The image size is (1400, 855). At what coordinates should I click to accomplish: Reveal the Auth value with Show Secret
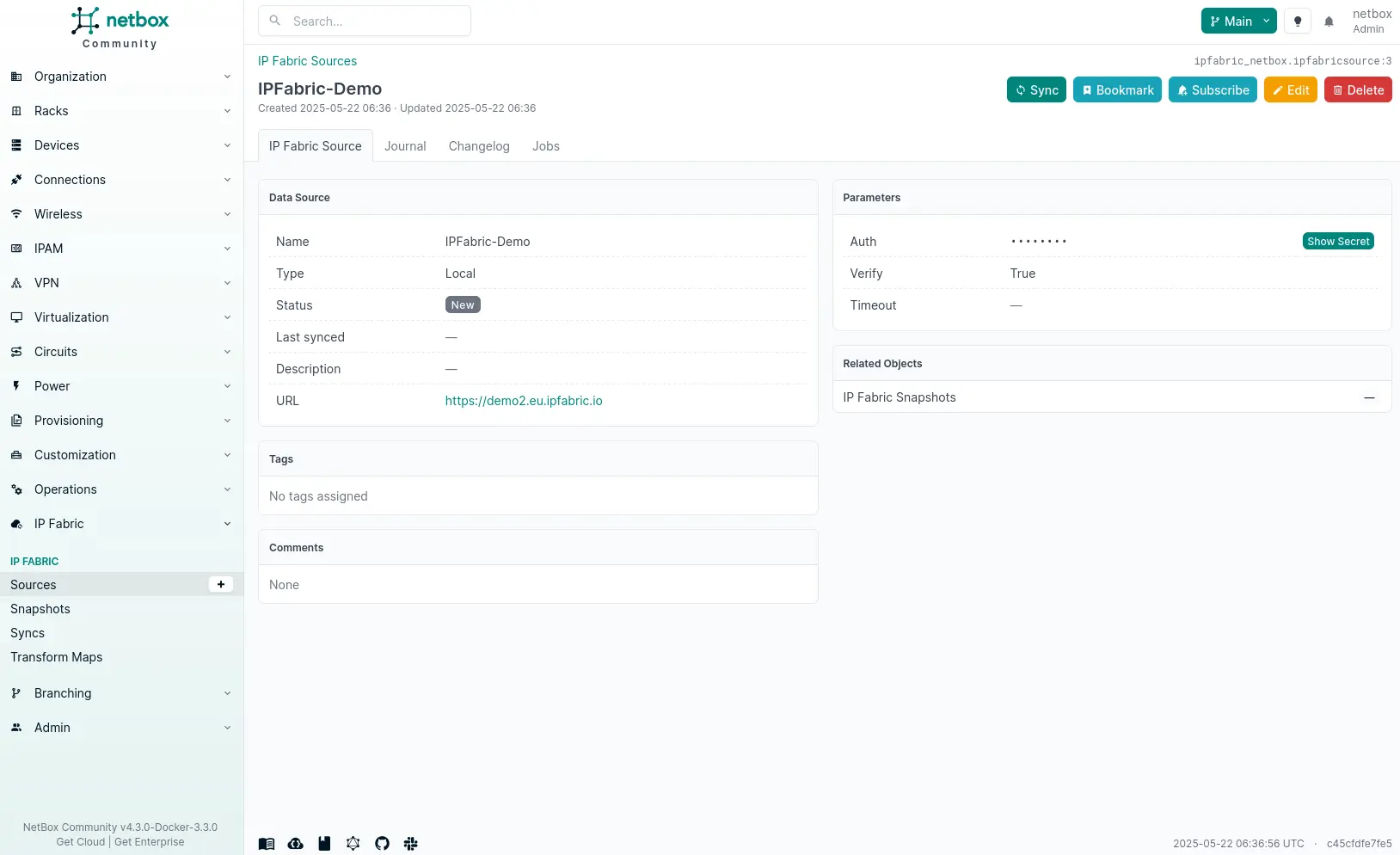[1337, 242]
